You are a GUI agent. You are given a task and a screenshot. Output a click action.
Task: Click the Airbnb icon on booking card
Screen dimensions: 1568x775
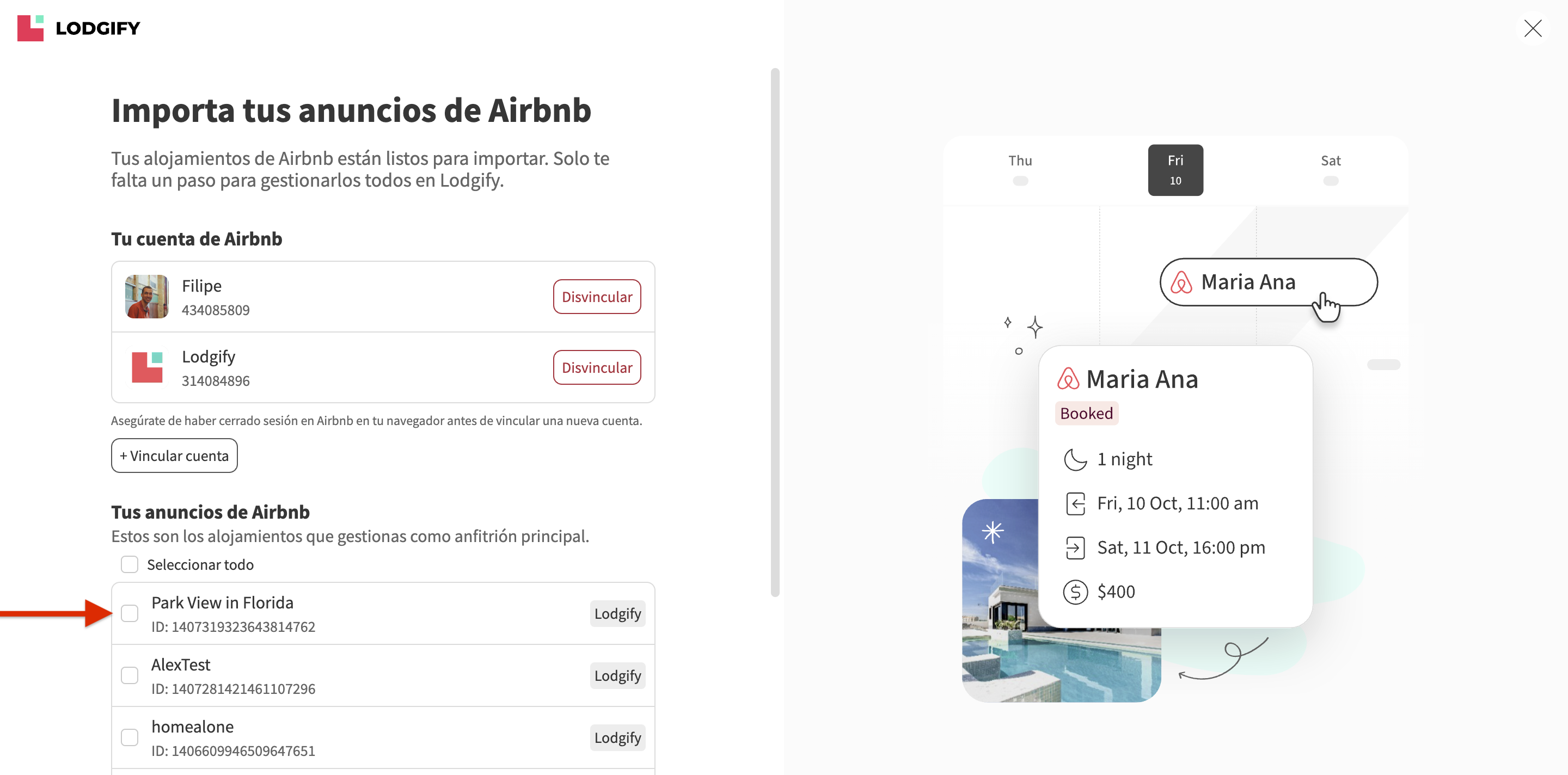pyautogui.click(x=1068, y=378)
